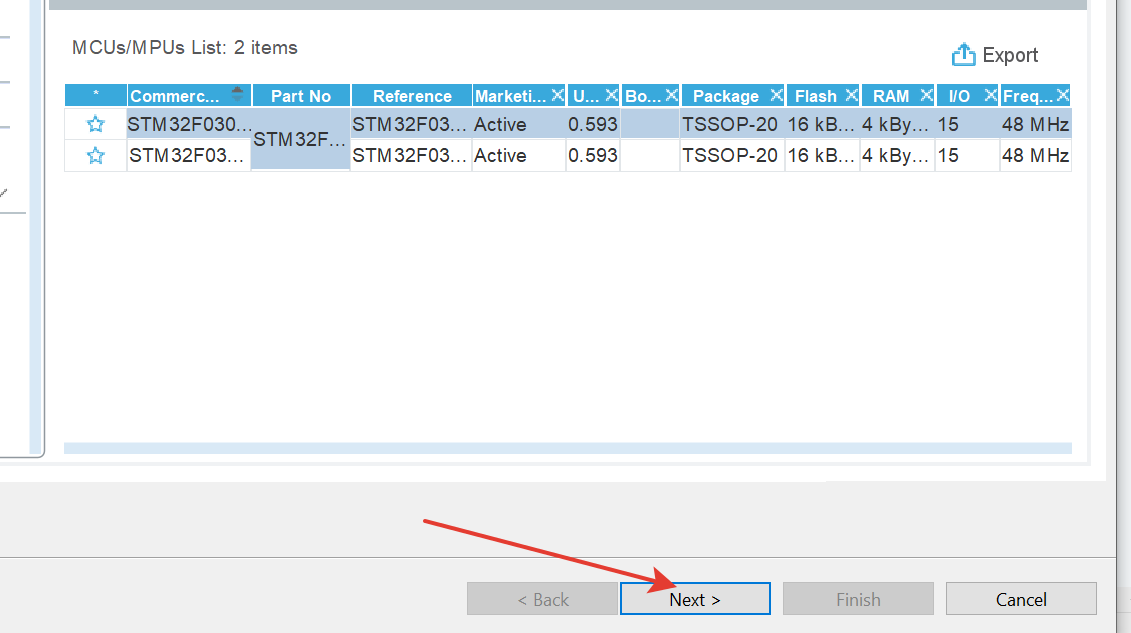The width and height of the screenshot is (1131, 633).
Task: Remove the Flash column using its X
Action: click(851, 94)
